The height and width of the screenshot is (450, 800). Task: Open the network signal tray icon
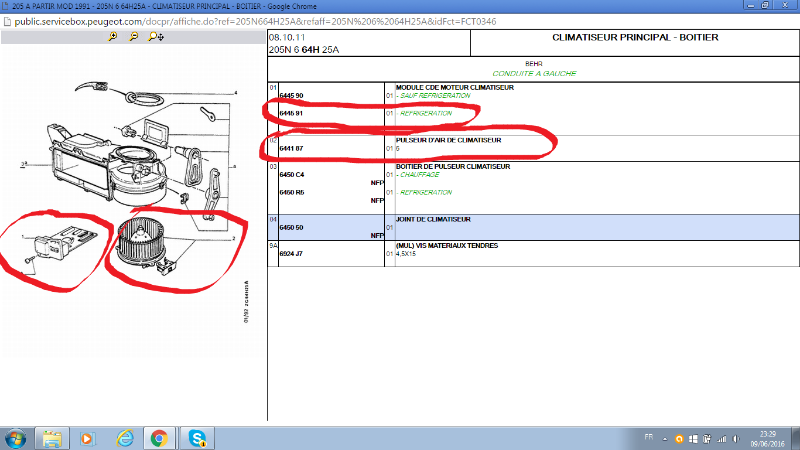click(x=721, y=439)
